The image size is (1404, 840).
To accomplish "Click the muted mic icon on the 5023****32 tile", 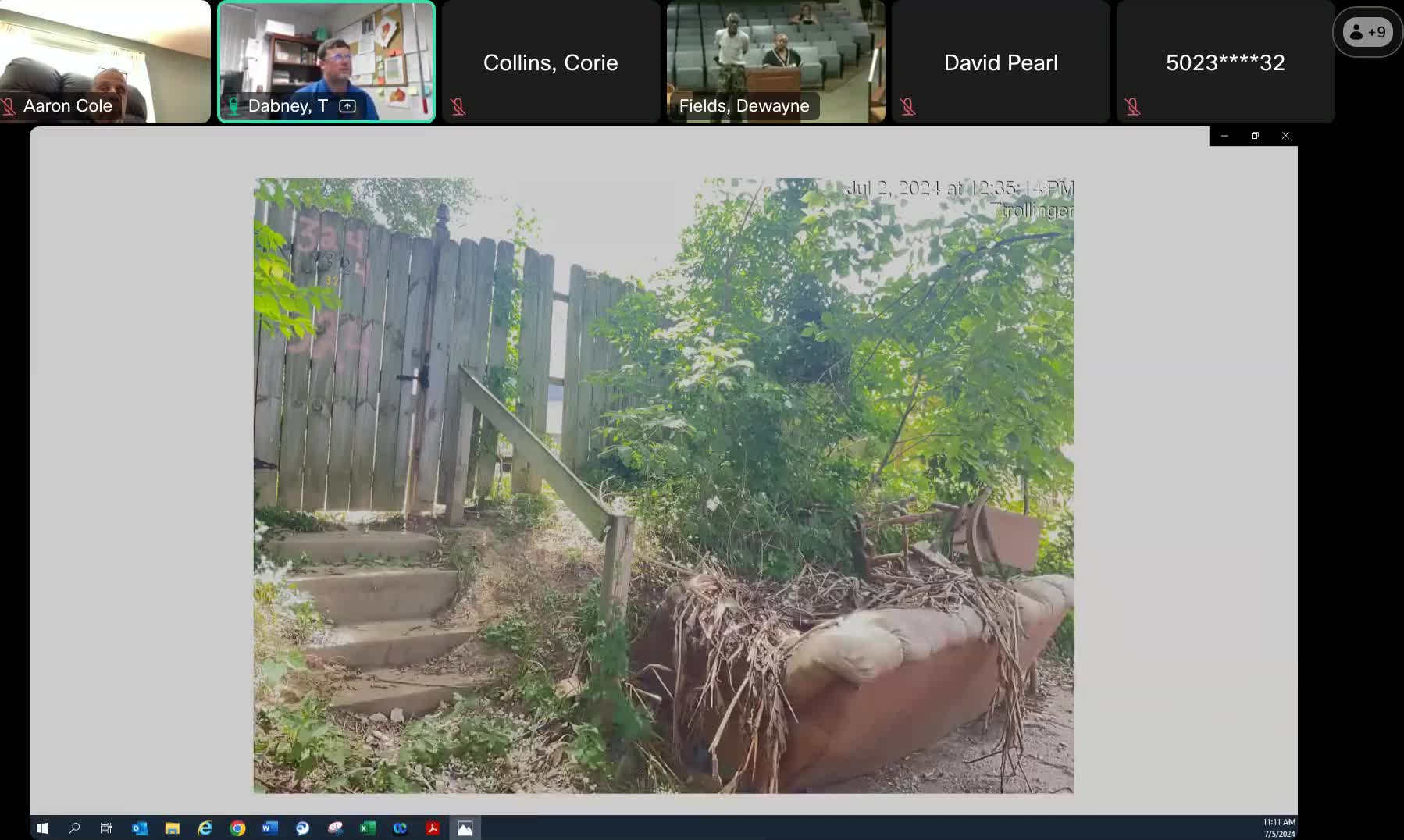I will click(x=1132, y=105).
